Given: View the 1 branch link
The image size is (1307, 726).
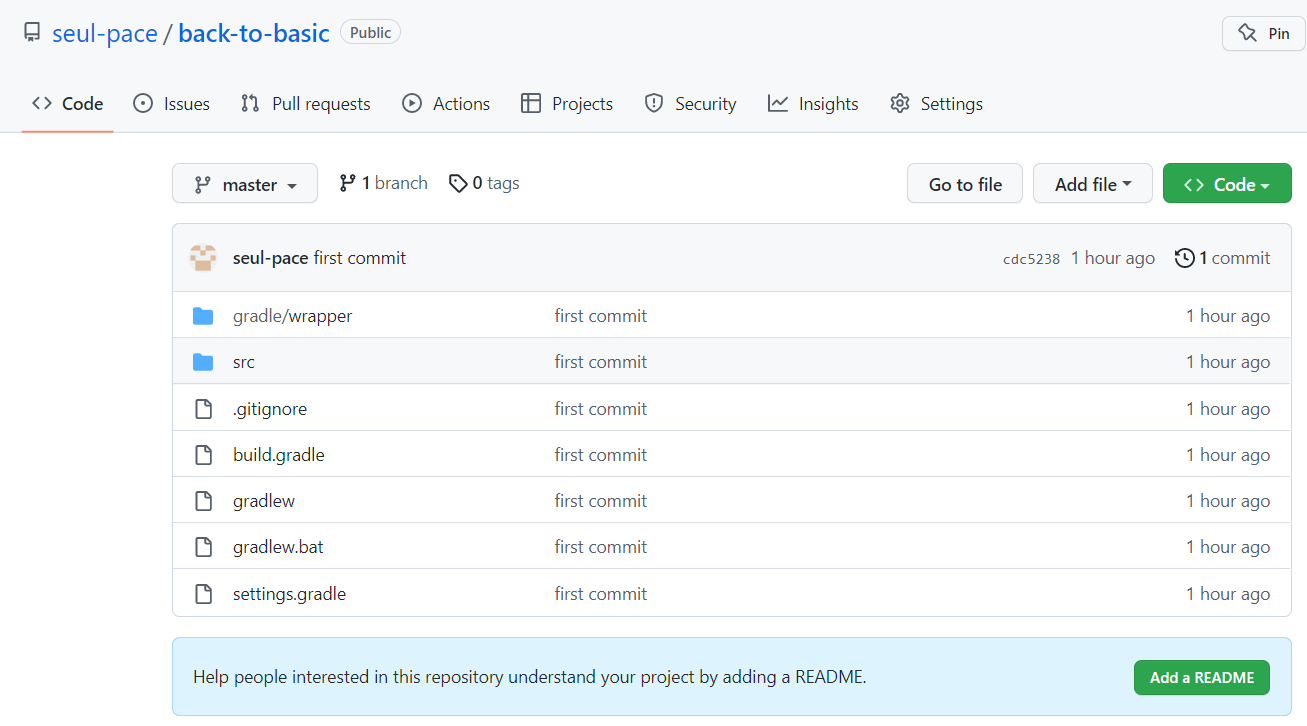Looking at the screenshot, I should (383, 183).
